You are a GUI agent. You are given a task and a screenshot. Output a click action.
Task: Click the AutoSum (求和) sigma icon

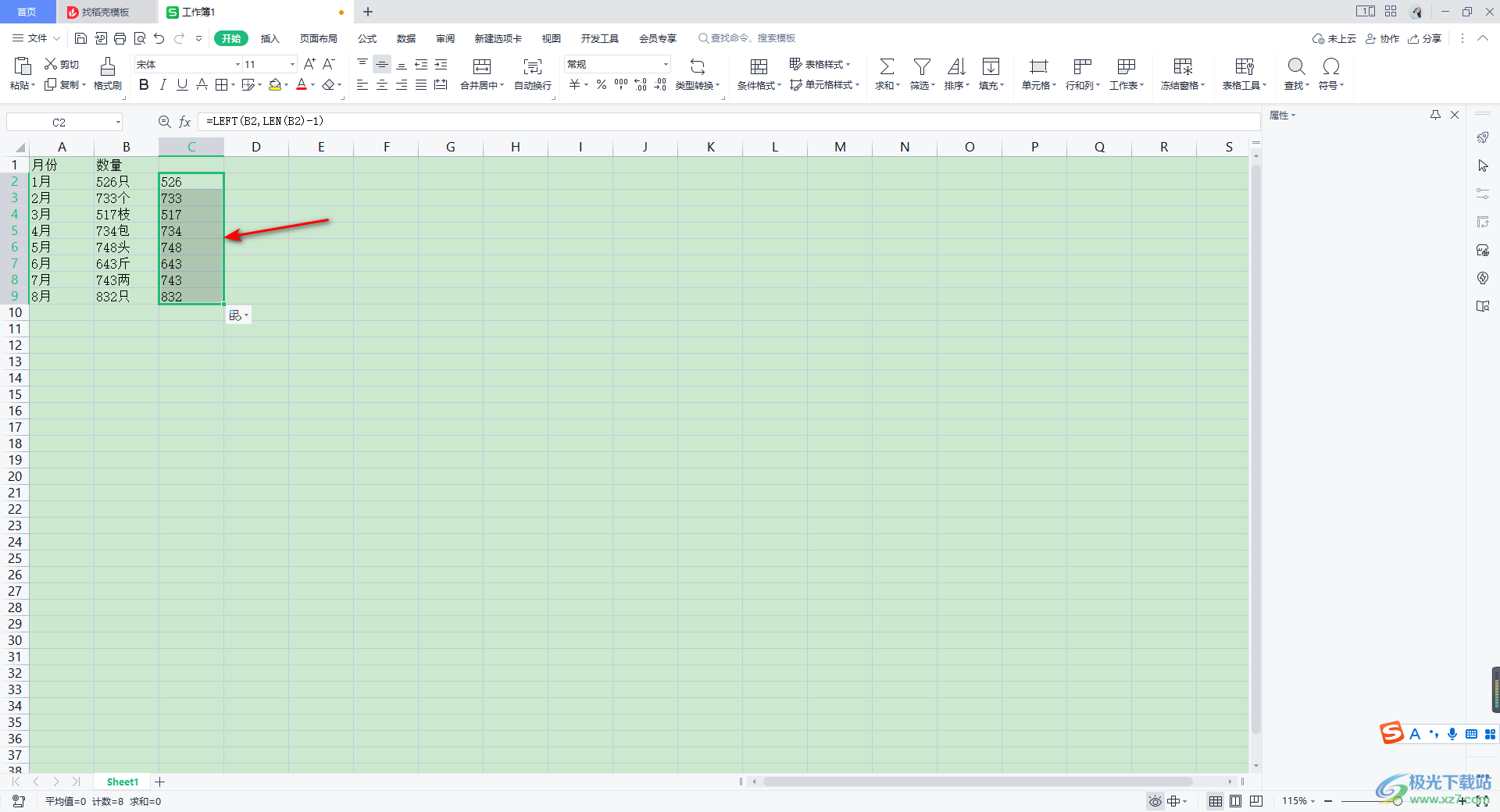point(887,66)
